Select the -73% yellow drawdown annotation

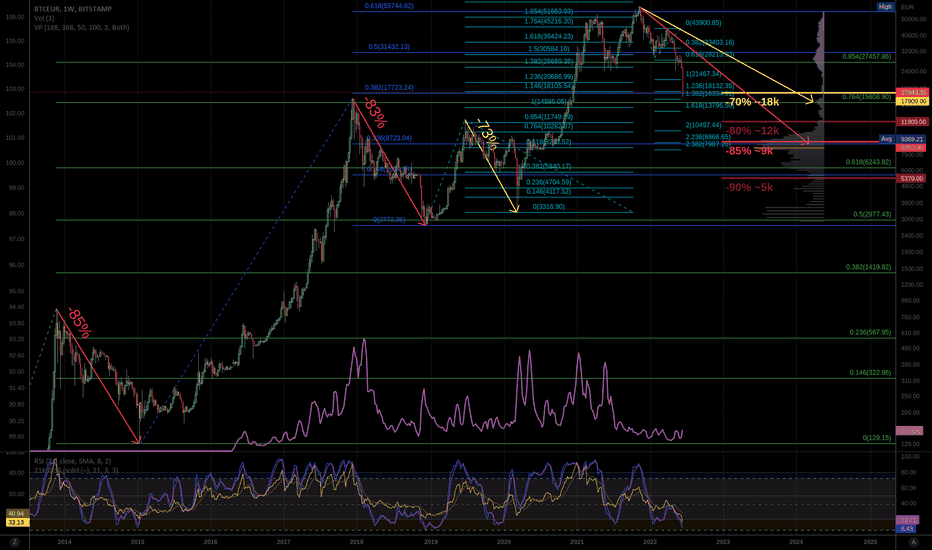coord(487,135)
